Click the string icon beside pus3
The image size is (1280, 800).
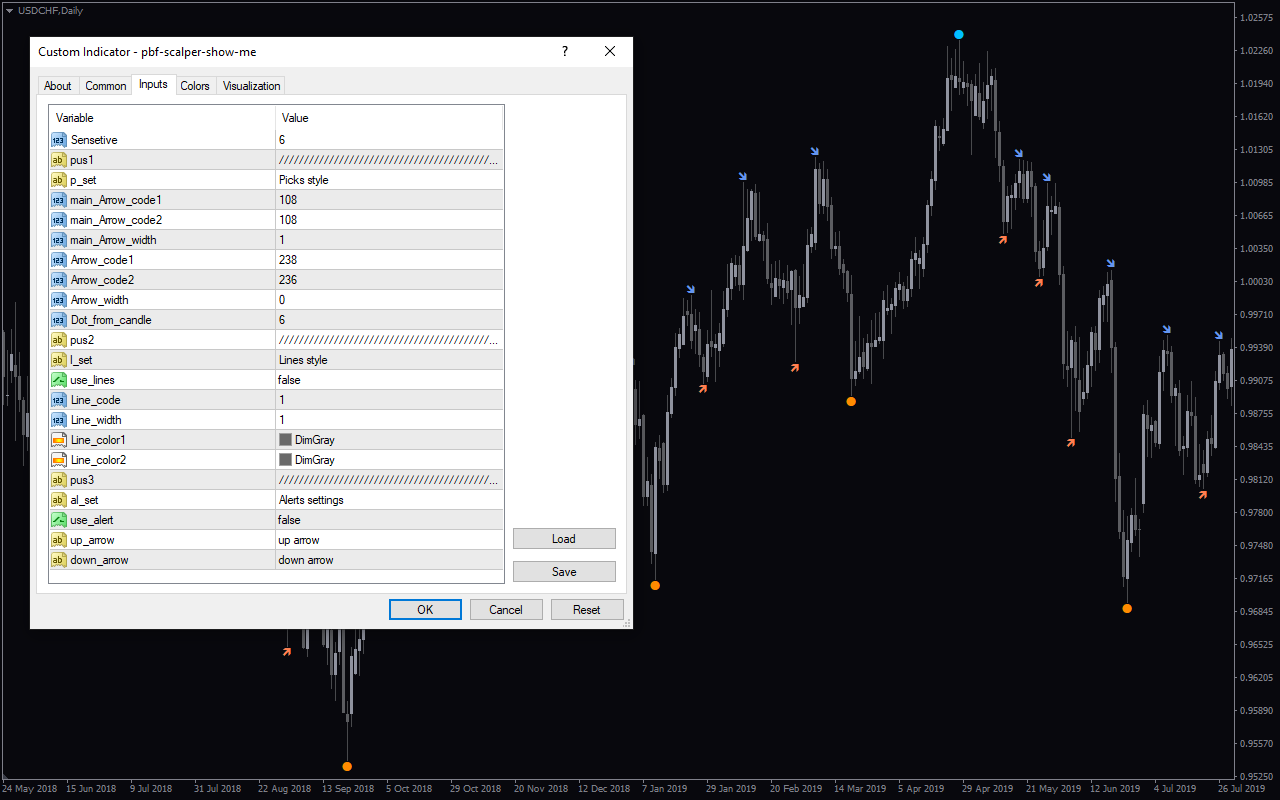58,480
